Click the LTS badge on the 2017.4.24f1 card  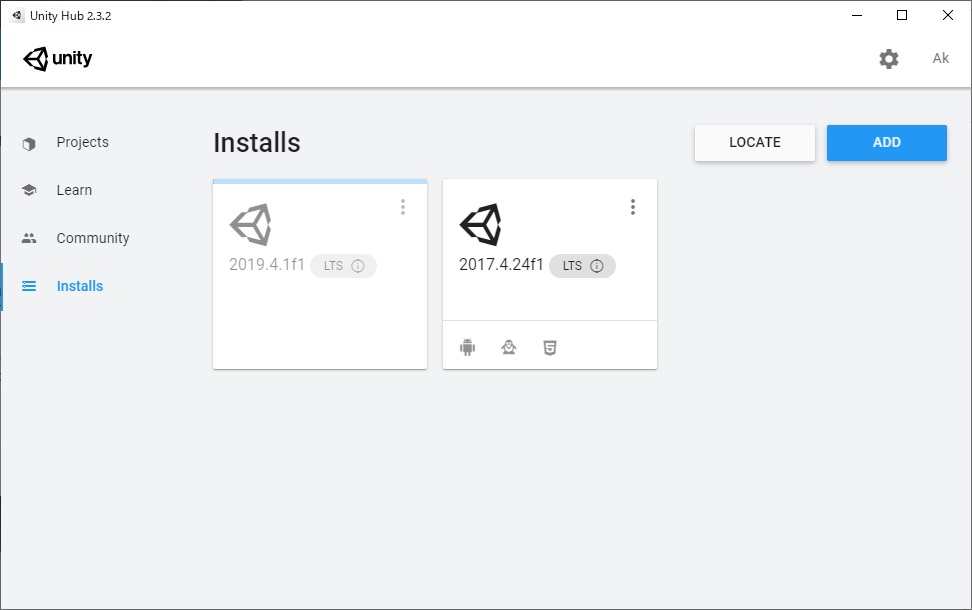coord(573,266)
